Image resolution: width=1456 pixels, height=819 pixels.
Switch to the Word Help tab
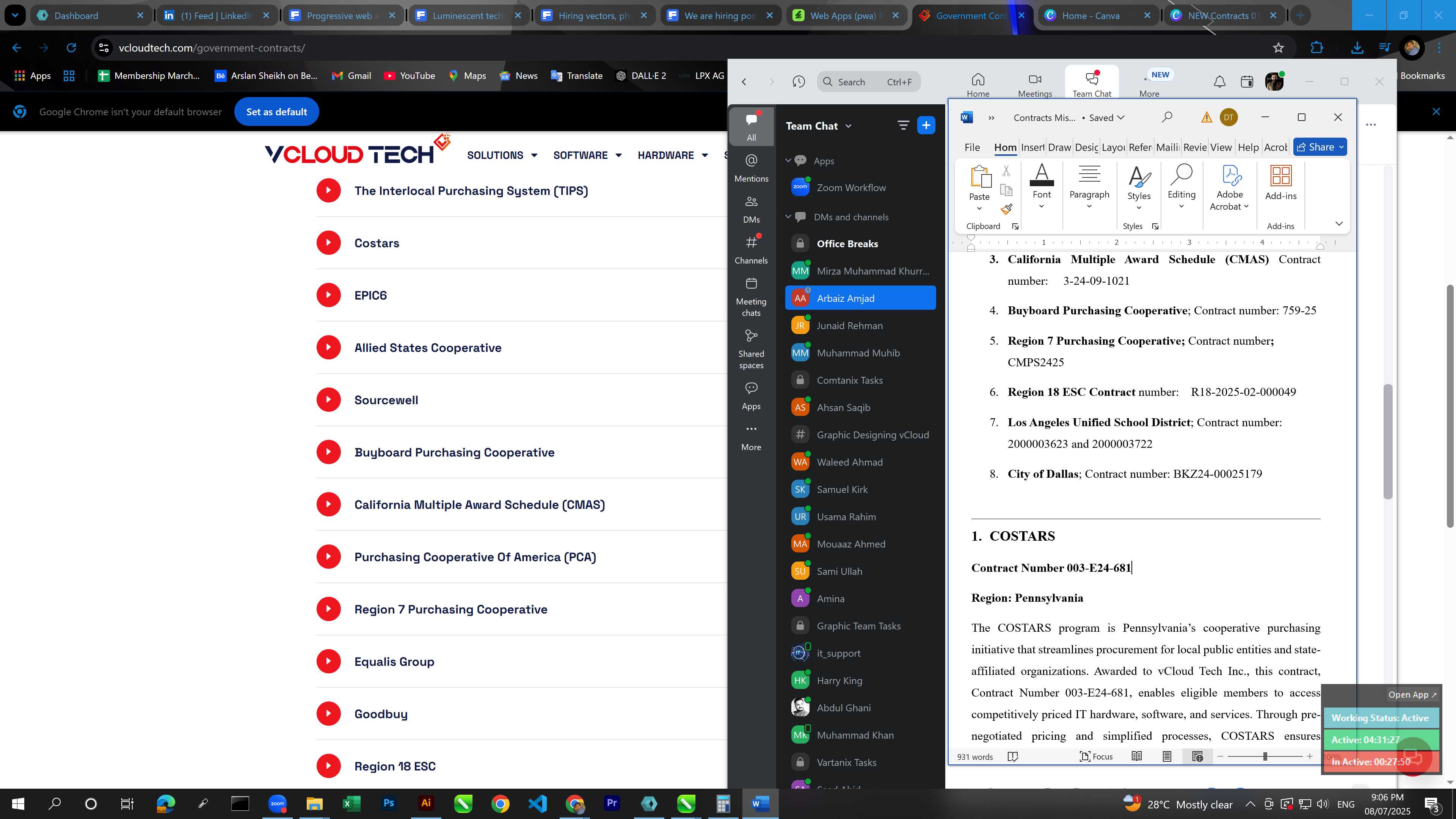coord(1248,147)
